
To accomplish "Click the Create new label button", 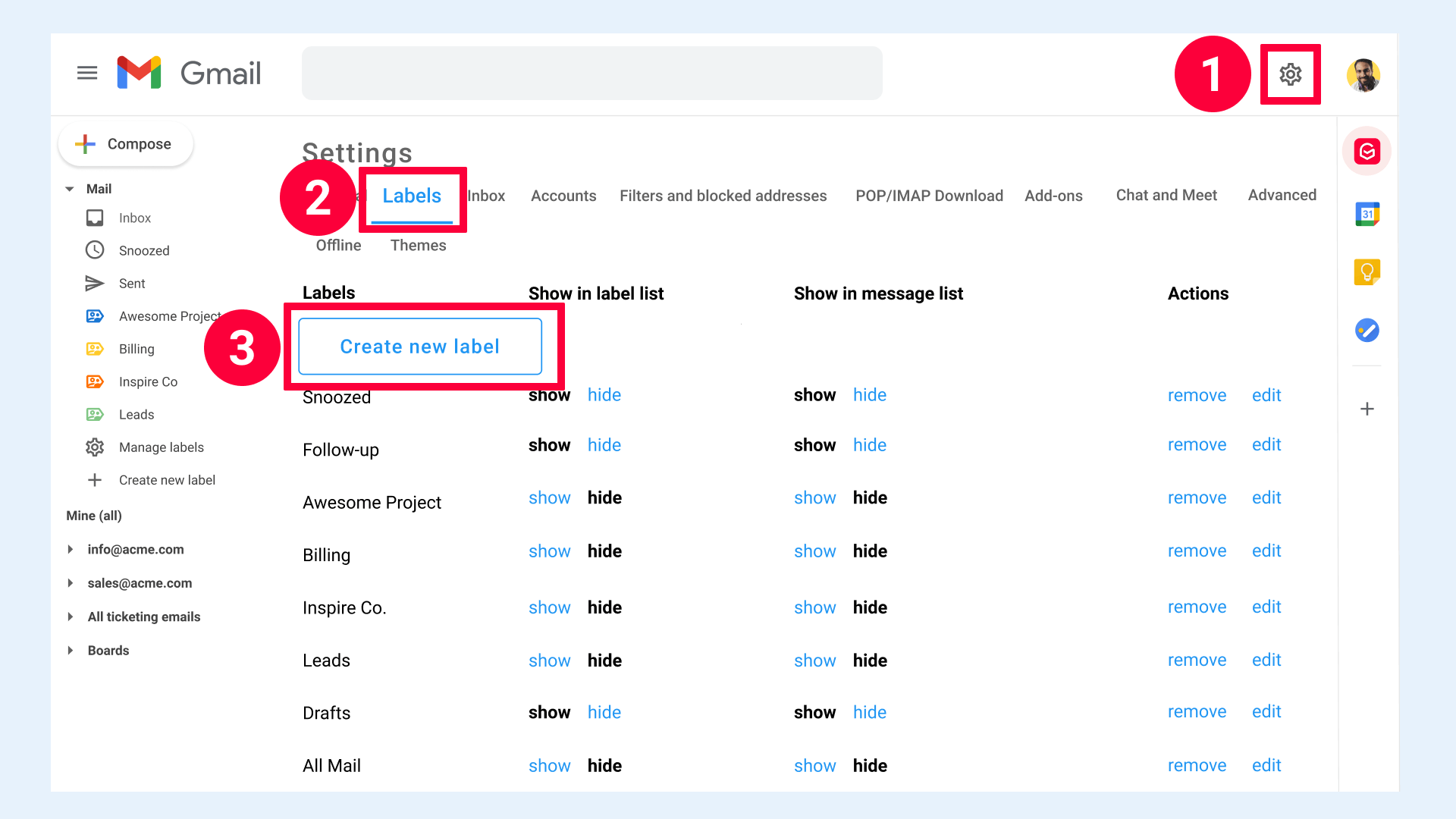I will [x=419, y=347].
